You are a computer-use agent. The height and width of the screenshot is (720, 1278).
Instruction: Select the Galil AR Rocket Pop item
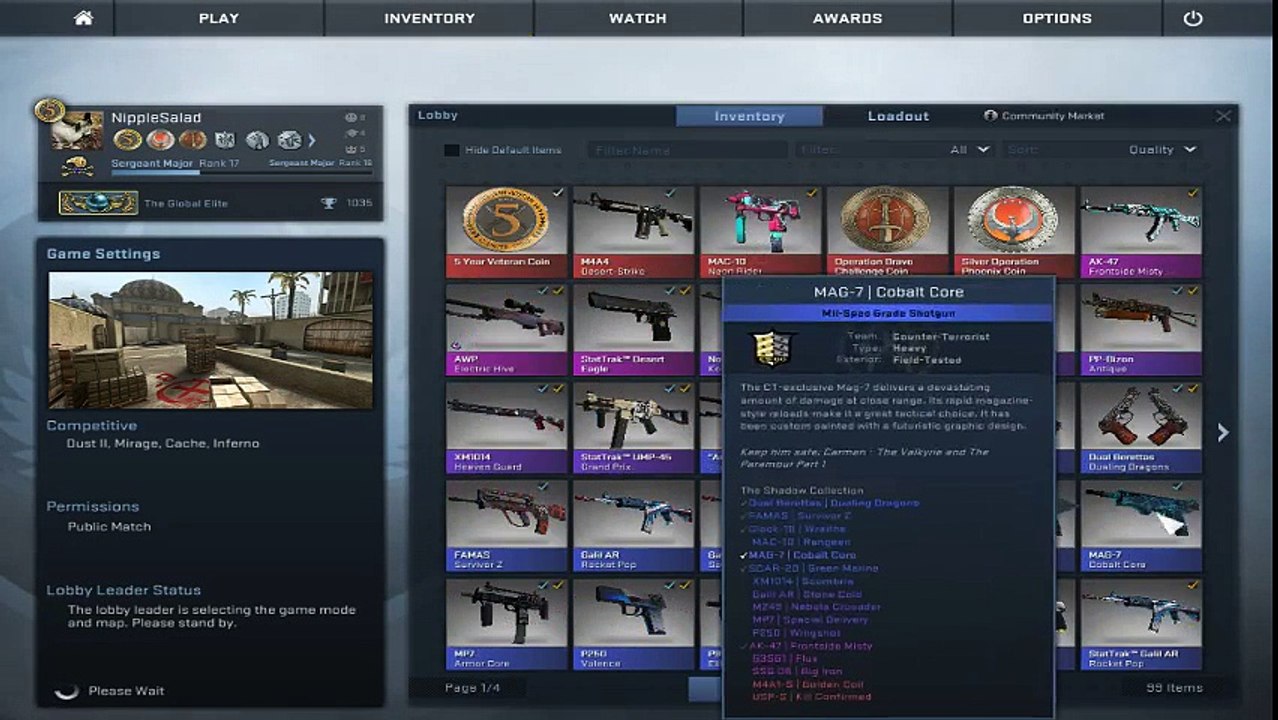click(633, 525)
